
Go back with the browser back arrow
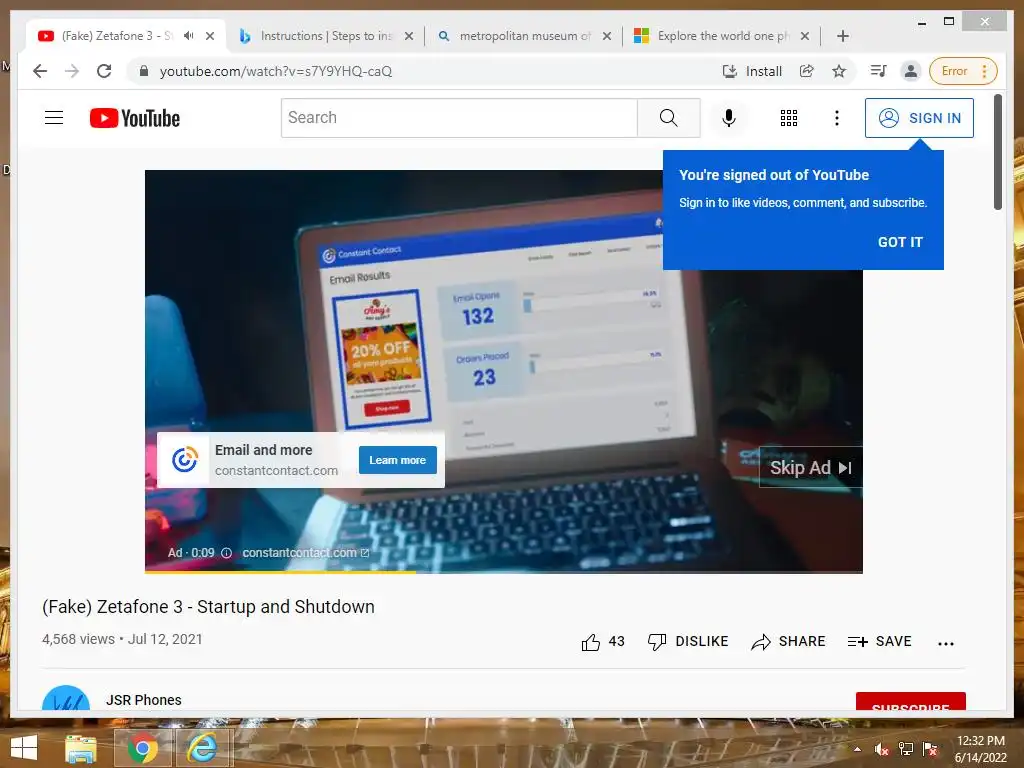coord(40,71)
